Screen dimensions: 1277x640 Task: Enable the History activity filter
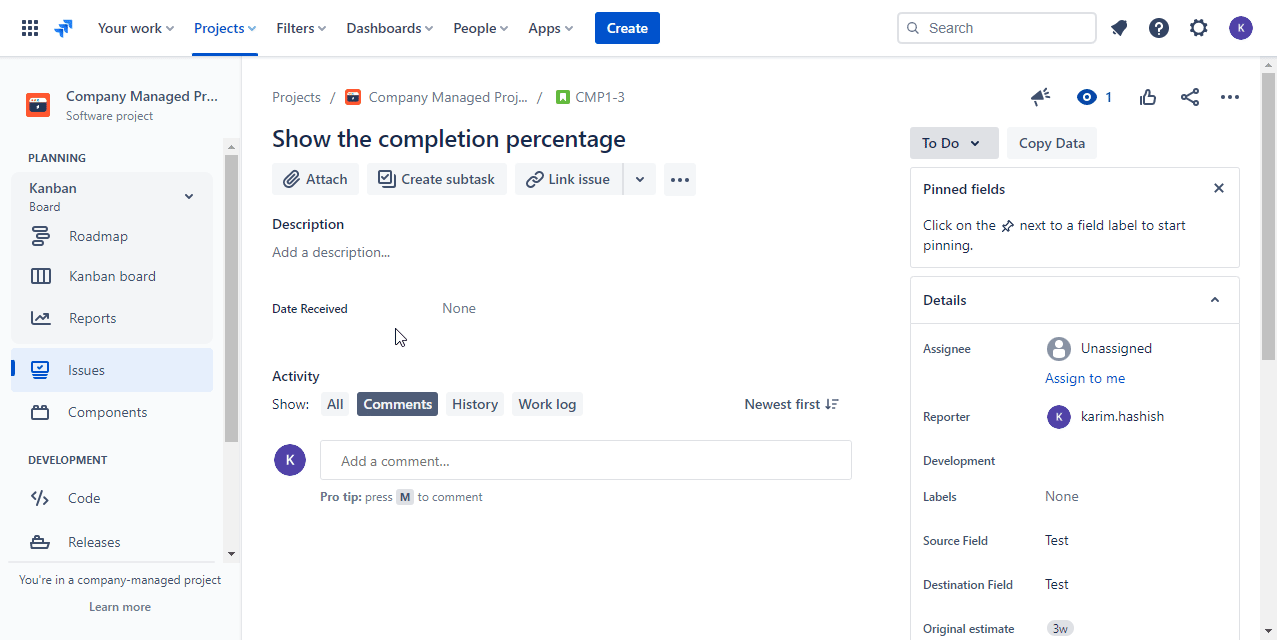pyautogui.click(x=474, y=403)
